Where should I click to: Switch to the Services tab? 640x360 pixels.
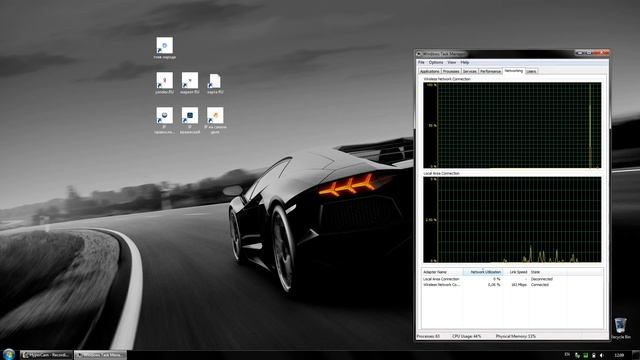[x=469, y=71]
